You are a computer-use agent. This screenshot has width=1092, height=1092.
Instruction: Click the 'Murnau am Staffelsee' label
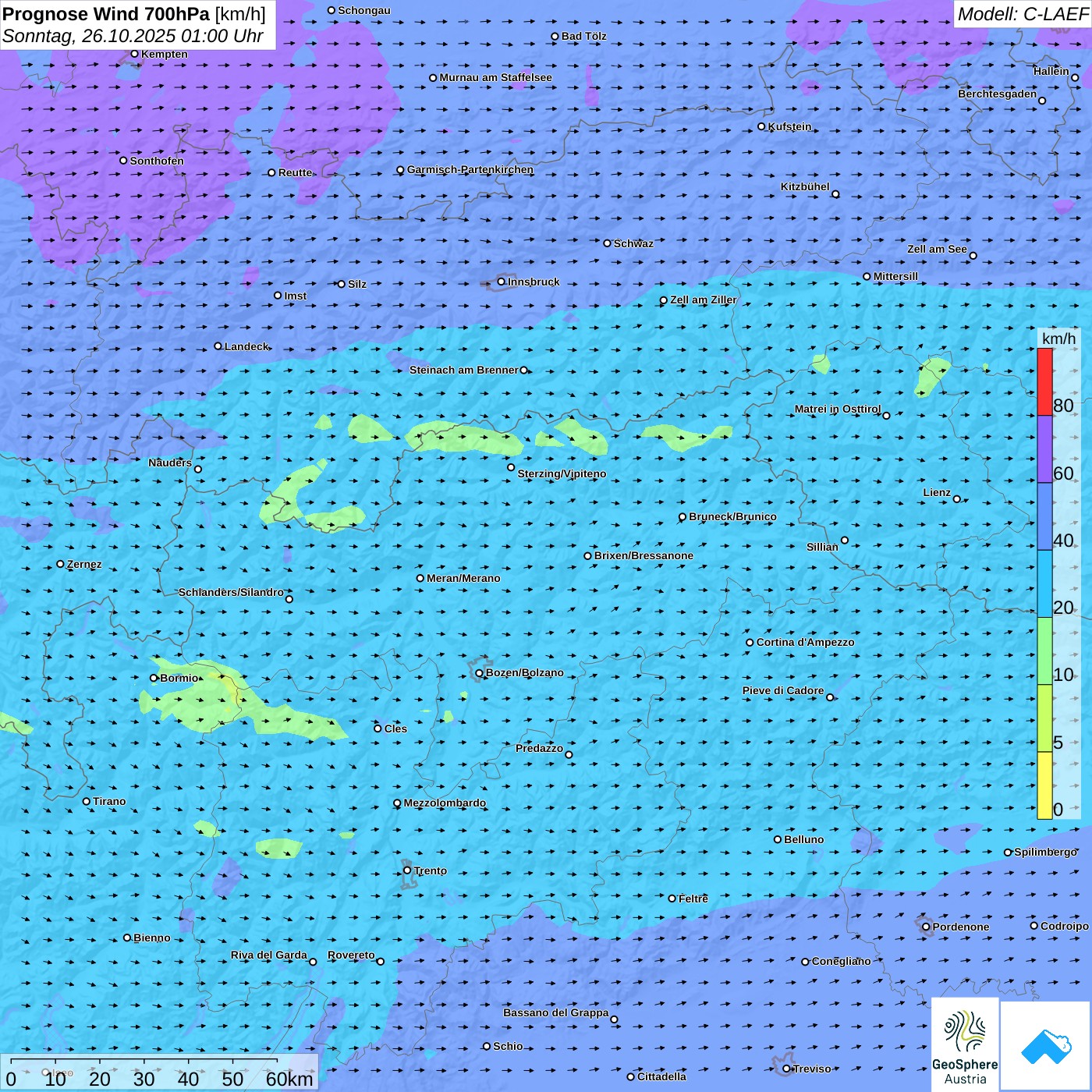(x=495, y=77)
